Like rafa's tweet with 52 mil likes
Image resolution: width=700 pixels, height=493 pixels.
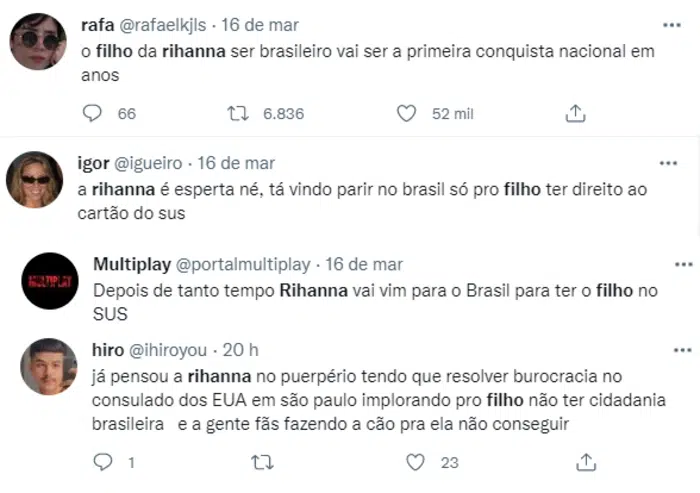(x=406, y=114)
